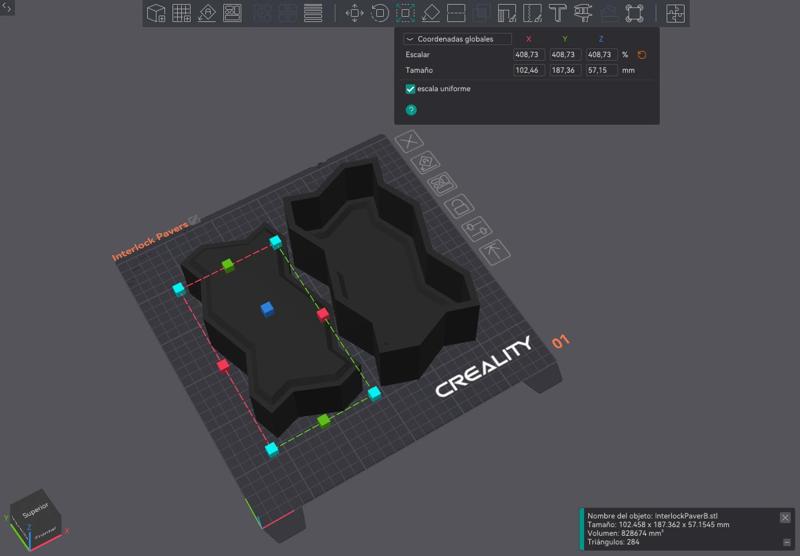Click Tamaño Z field 57,15
This screenshot has height=556, width=800.
pyautogui.click(x=601, y=70)
